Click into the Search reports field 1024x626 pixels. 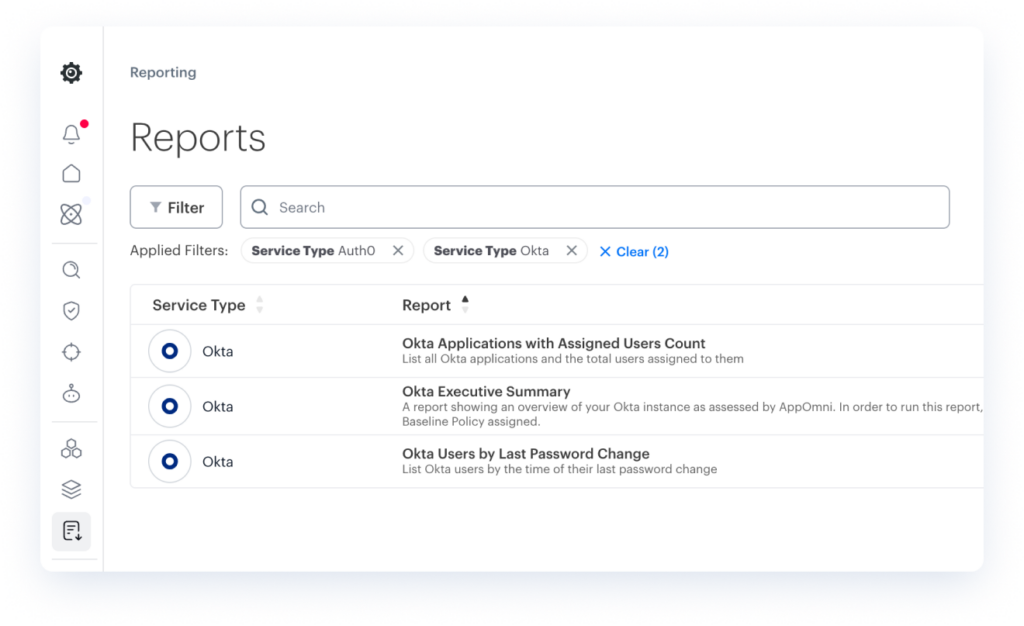click(x=600, y=207)
